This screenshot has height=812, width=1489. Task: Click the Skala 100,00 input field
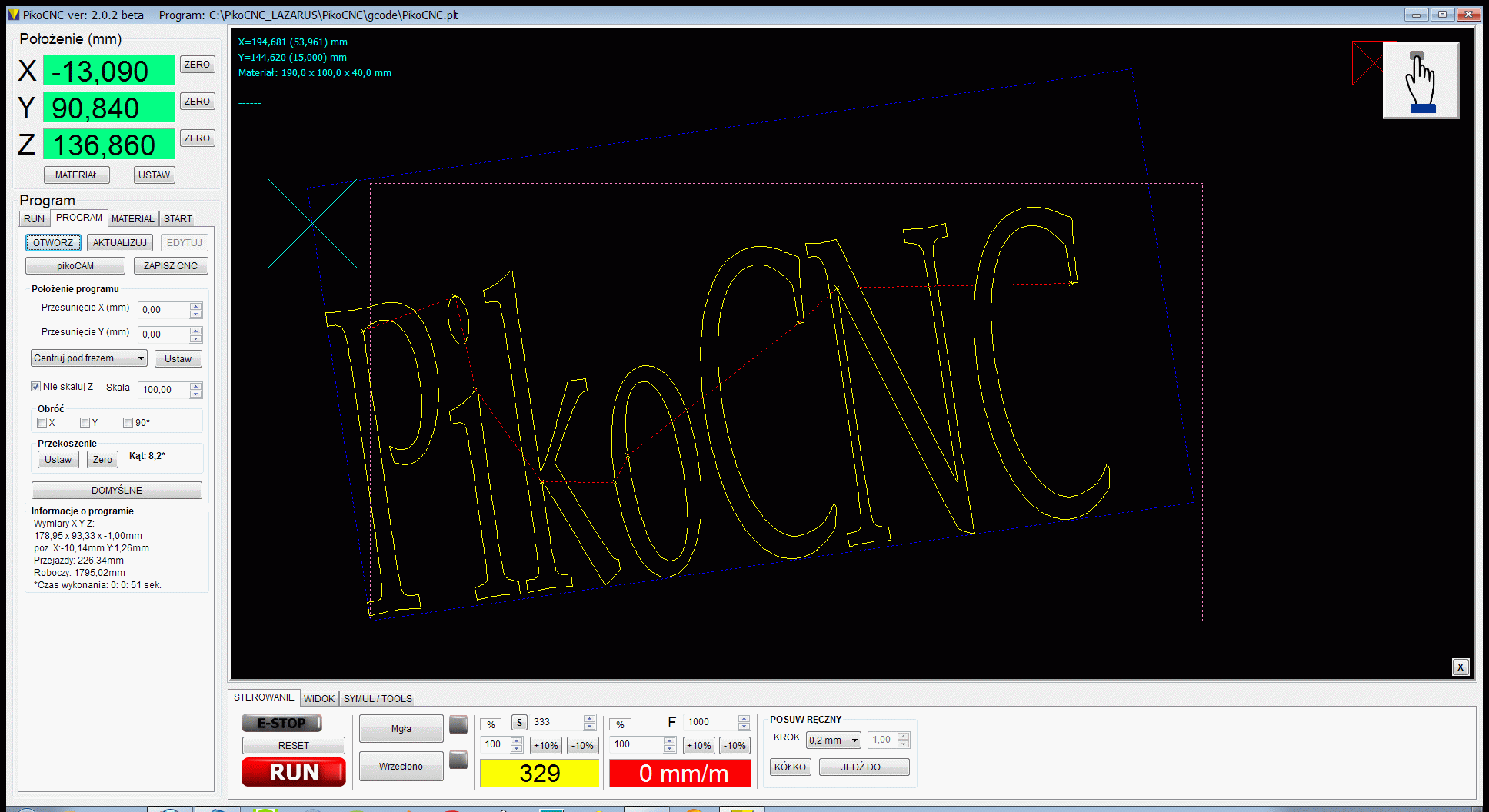[x=164, y=390]
